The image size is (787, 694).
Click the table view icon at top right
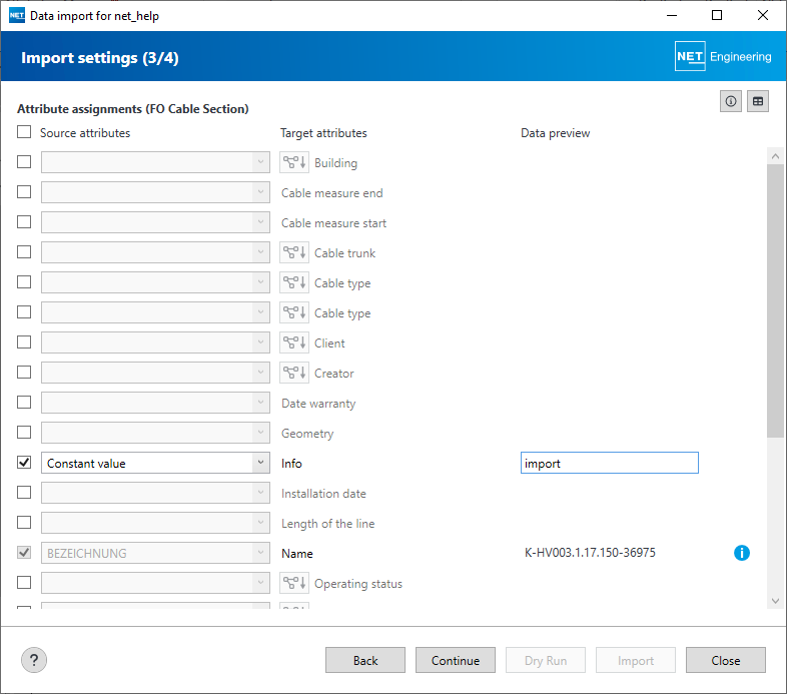tap(758, 101)
